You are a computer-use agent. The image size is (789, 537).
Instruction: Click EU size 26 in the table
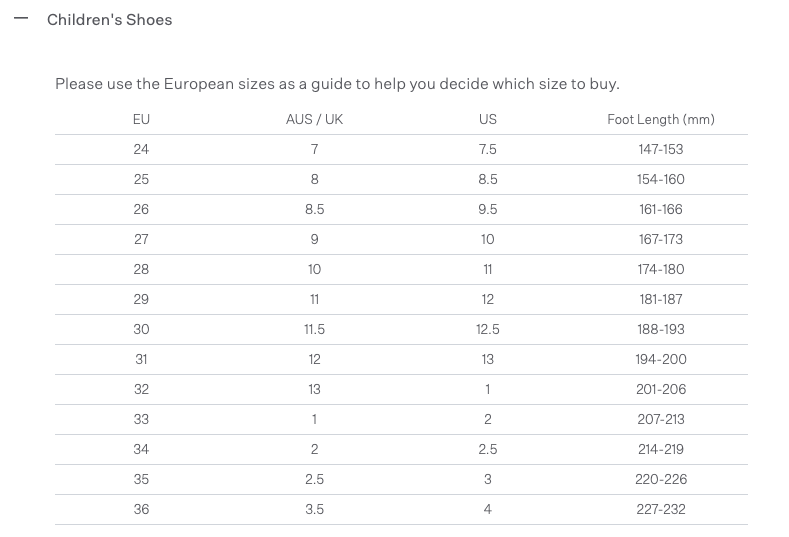click(141, 209)
